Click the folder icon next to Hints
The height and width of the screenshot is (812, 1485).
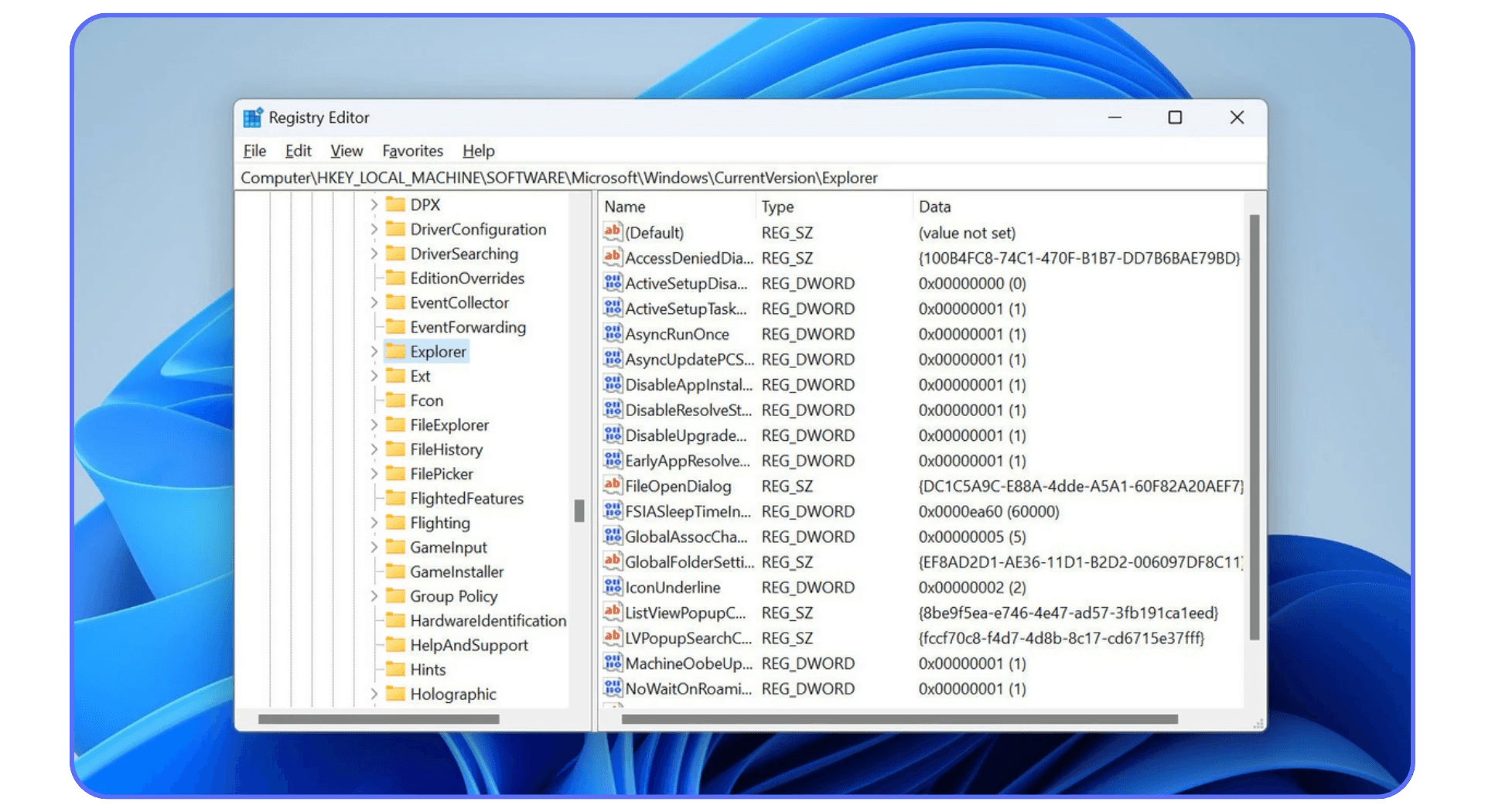click(395, 670)
